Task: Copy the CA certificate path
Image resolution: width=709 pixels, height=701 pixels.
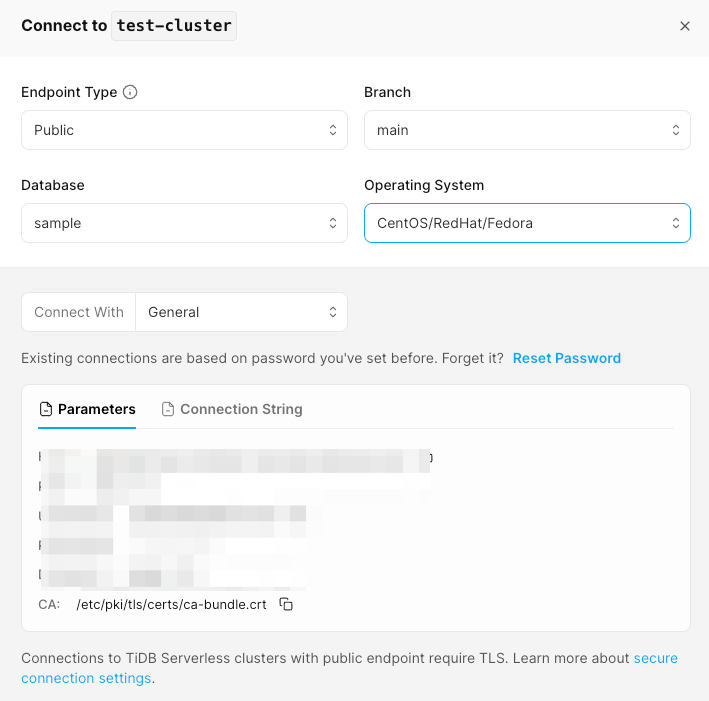Action: coord(286,604)
